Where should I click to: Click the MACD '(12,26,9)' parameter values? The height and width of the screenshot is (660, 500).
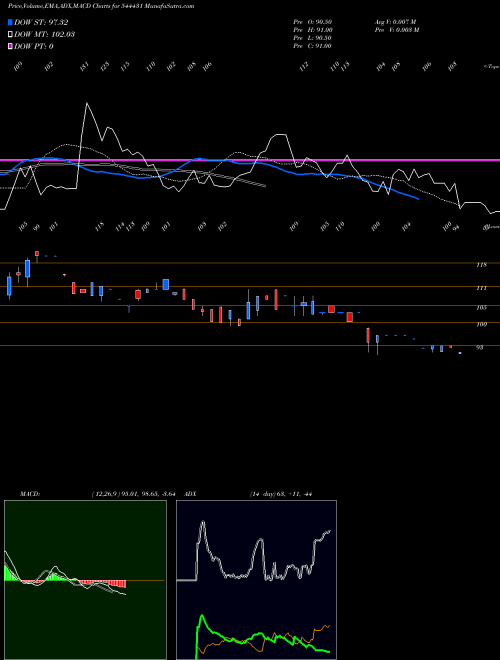coord(136,494)
